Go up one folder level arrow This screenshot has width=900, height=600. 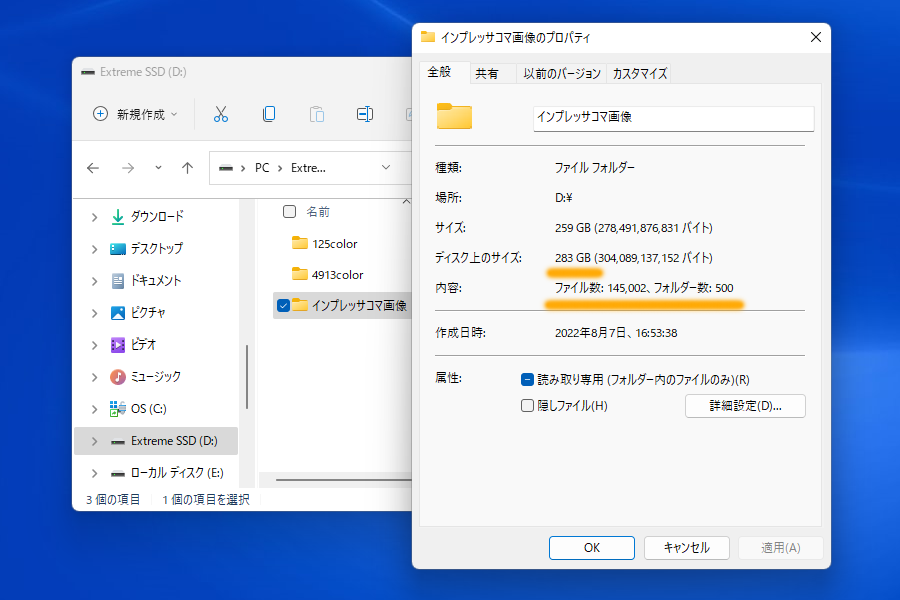pos(188,168)
